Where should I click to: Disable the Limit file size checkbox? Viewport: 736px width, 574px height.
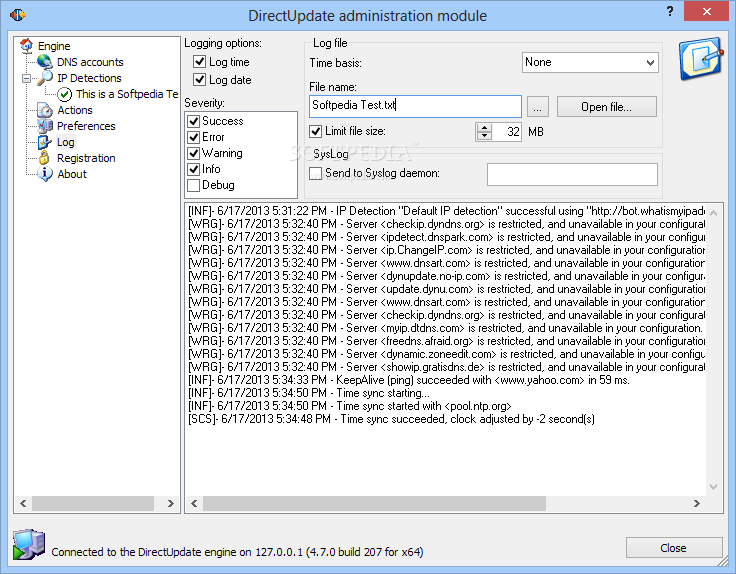tap(315, 131)
